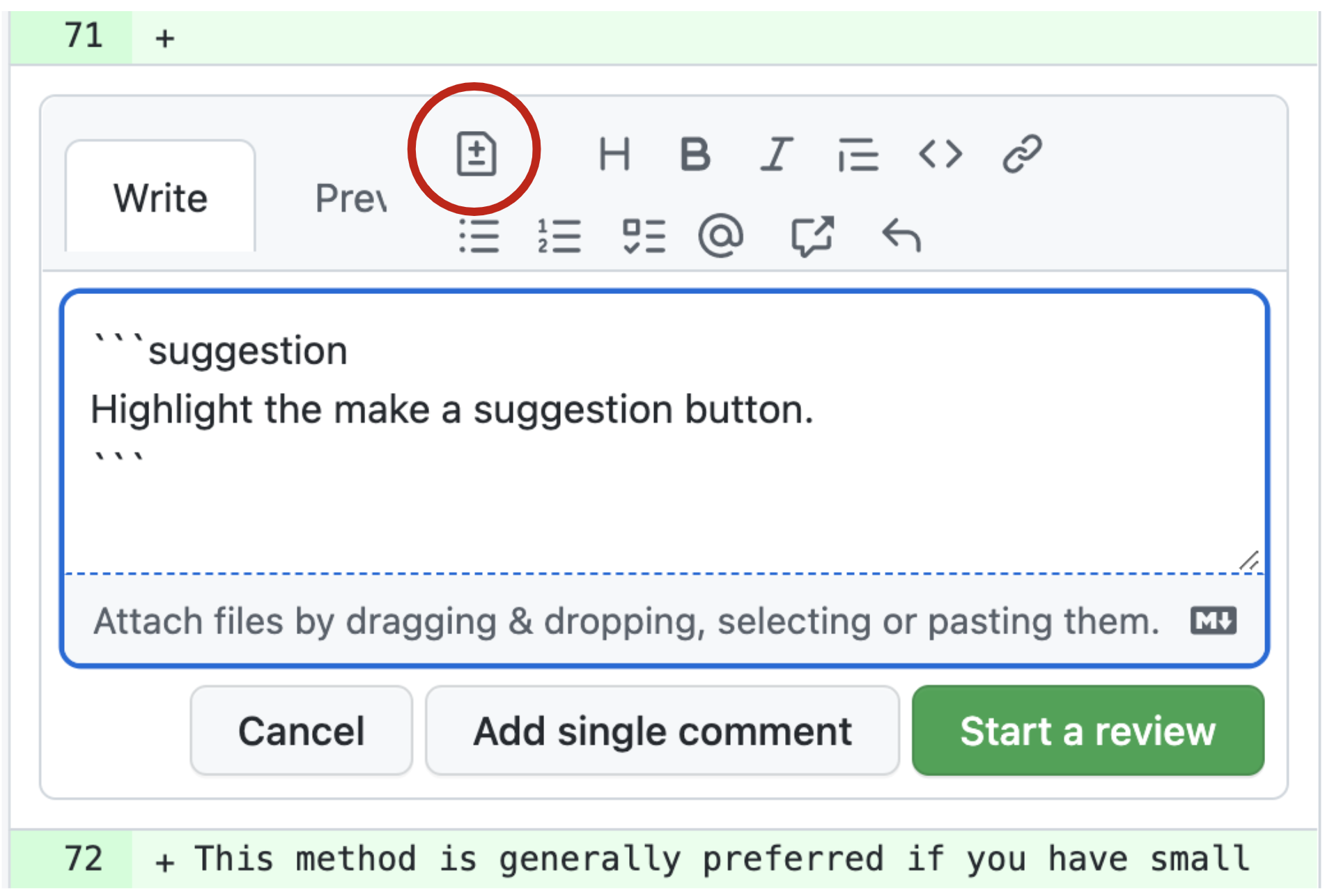
Task: Add a task list
Action: pyautogui.click(x=644, y=236)
